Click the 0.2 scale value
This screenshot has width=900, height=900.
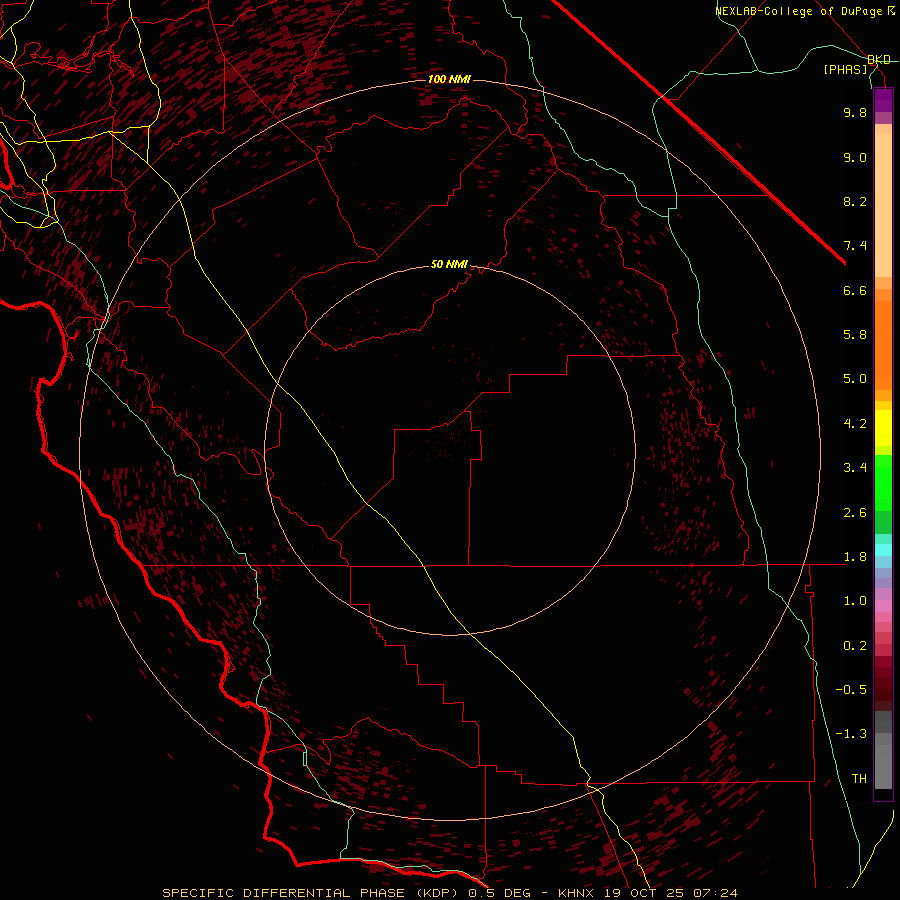pos(855,646)
